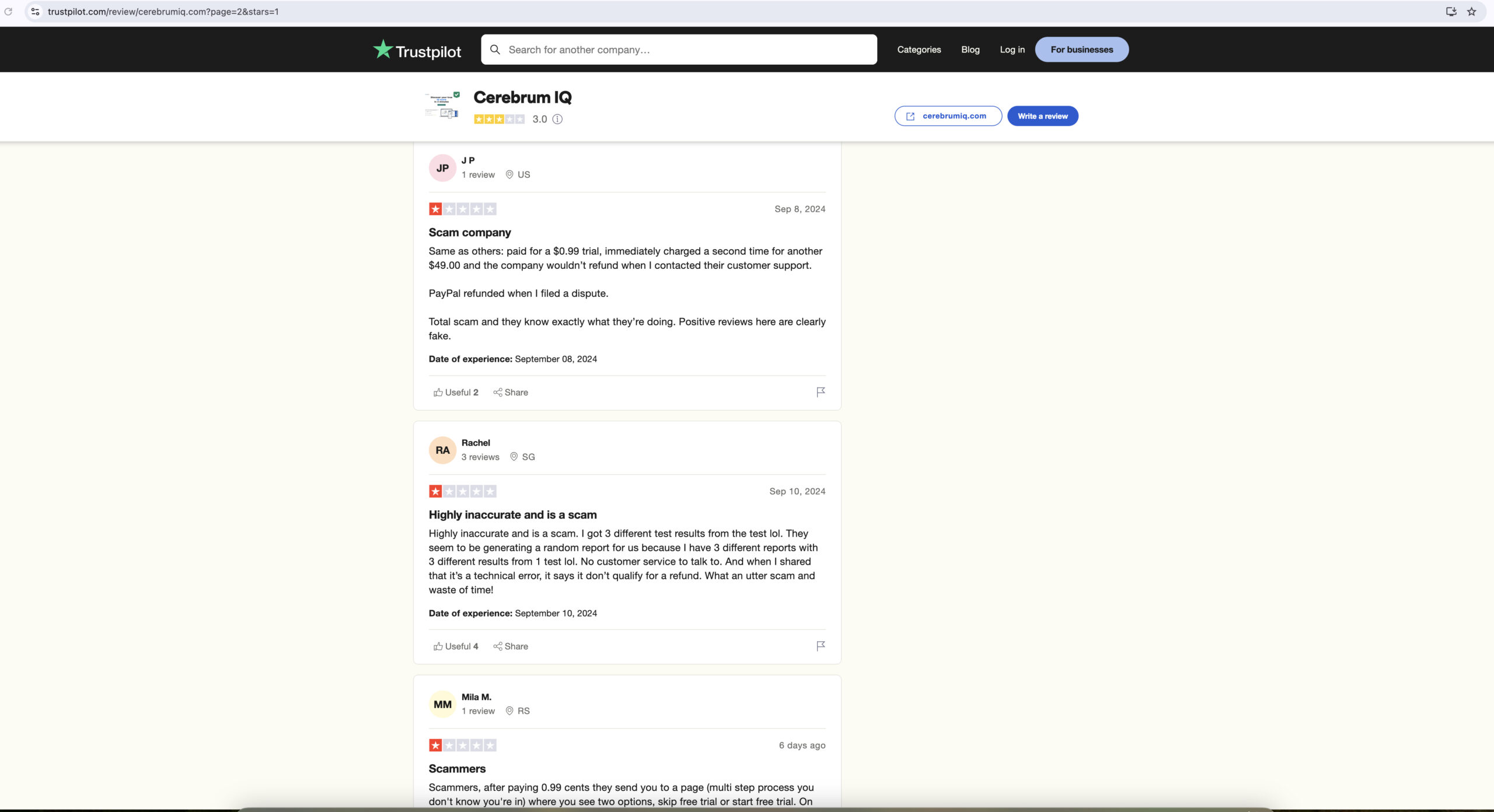Screen dimensions: 1494x812
Task: Bookmark this page with the star icon
Action: pos(1472,12)
